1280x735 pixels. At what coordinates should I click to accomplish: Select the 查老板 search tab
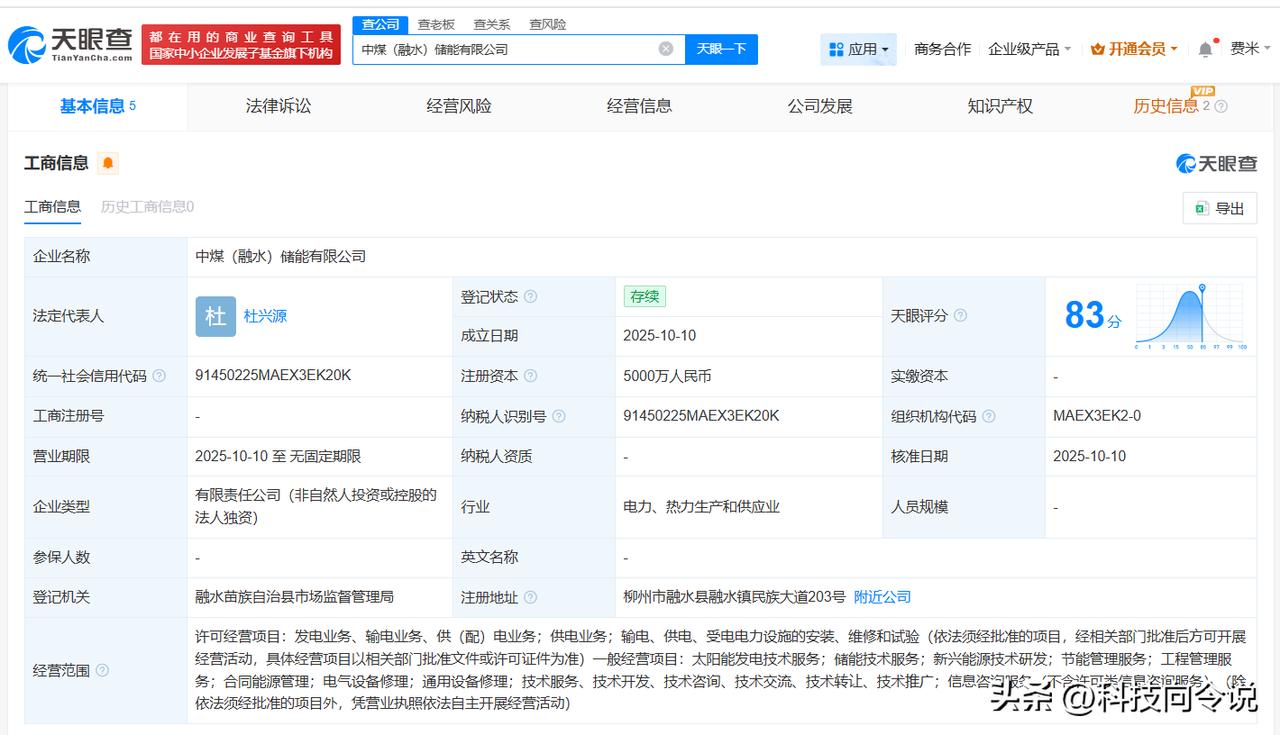click(436, 24)
